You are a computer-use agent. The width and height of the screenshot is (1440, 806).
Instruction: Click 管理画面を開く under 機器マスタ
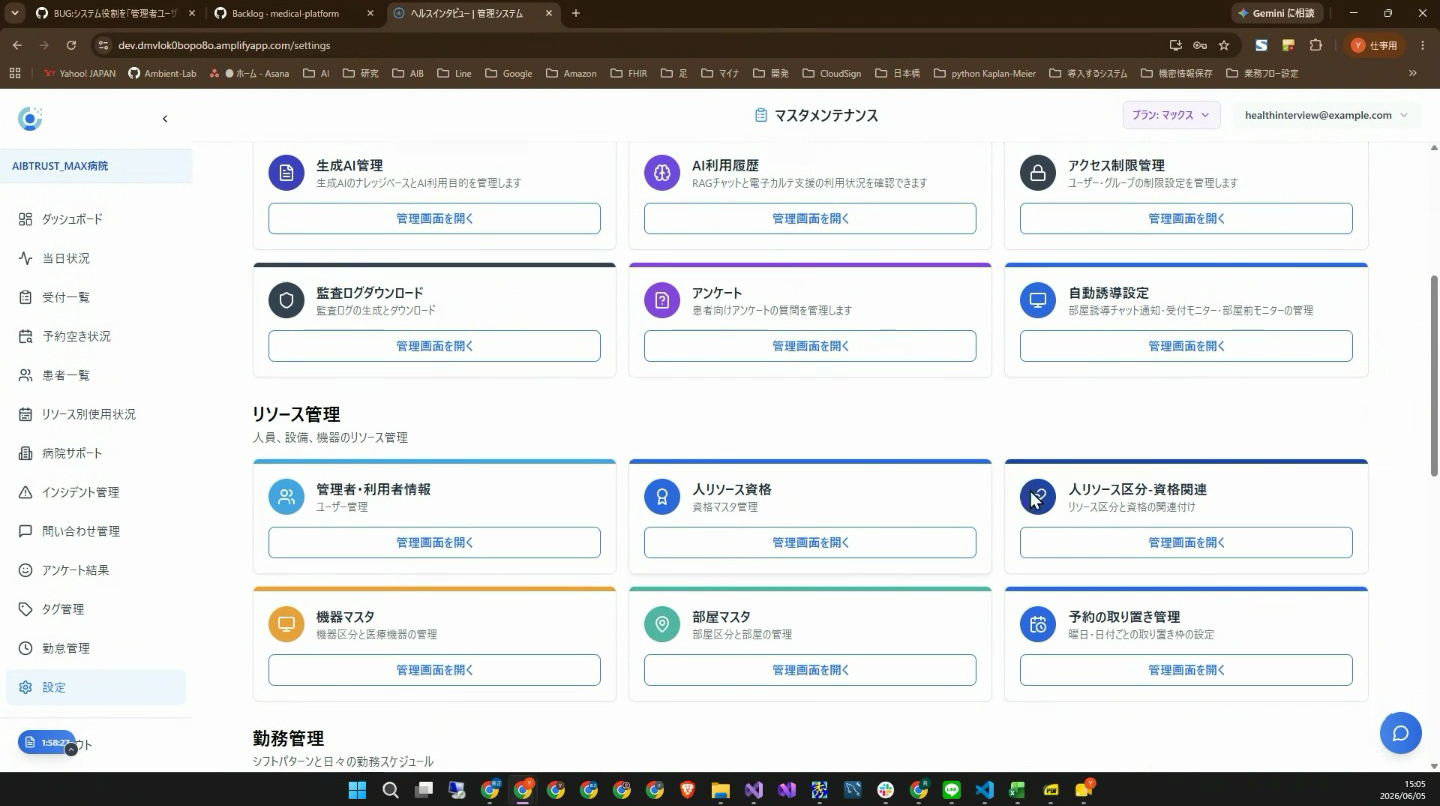(x=434, y=670)
